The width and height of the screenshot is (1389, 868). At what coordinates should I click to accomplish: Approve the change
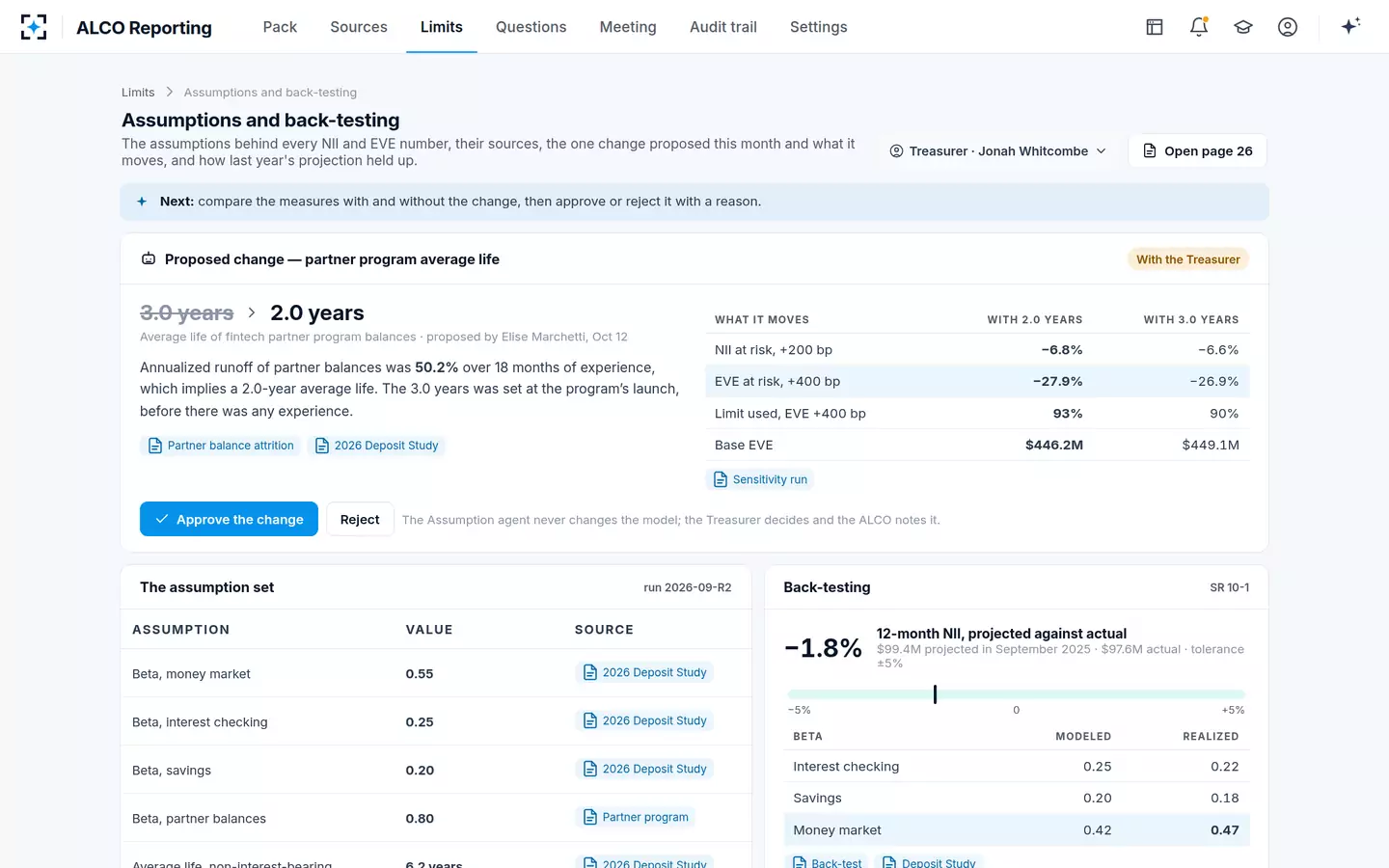(x=229, y=519)
